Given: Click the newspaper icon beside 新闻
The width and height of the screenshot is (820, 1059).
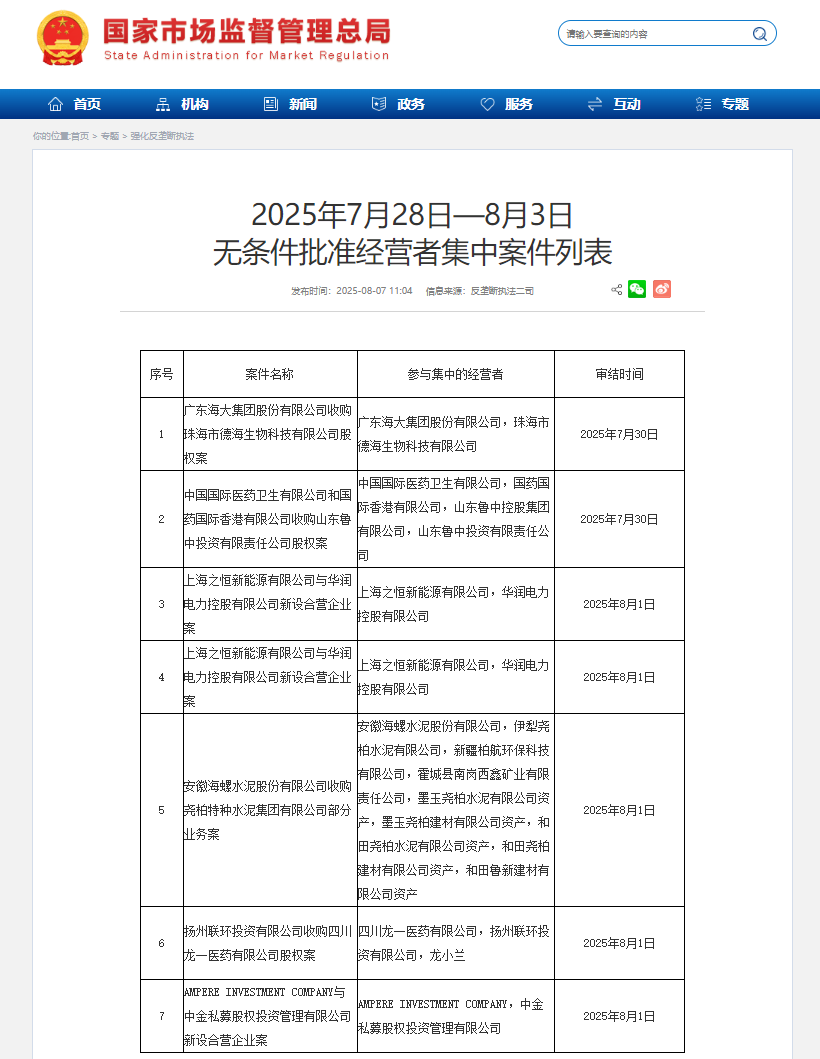Looking at the screenshot, I should tap(271, 104).
